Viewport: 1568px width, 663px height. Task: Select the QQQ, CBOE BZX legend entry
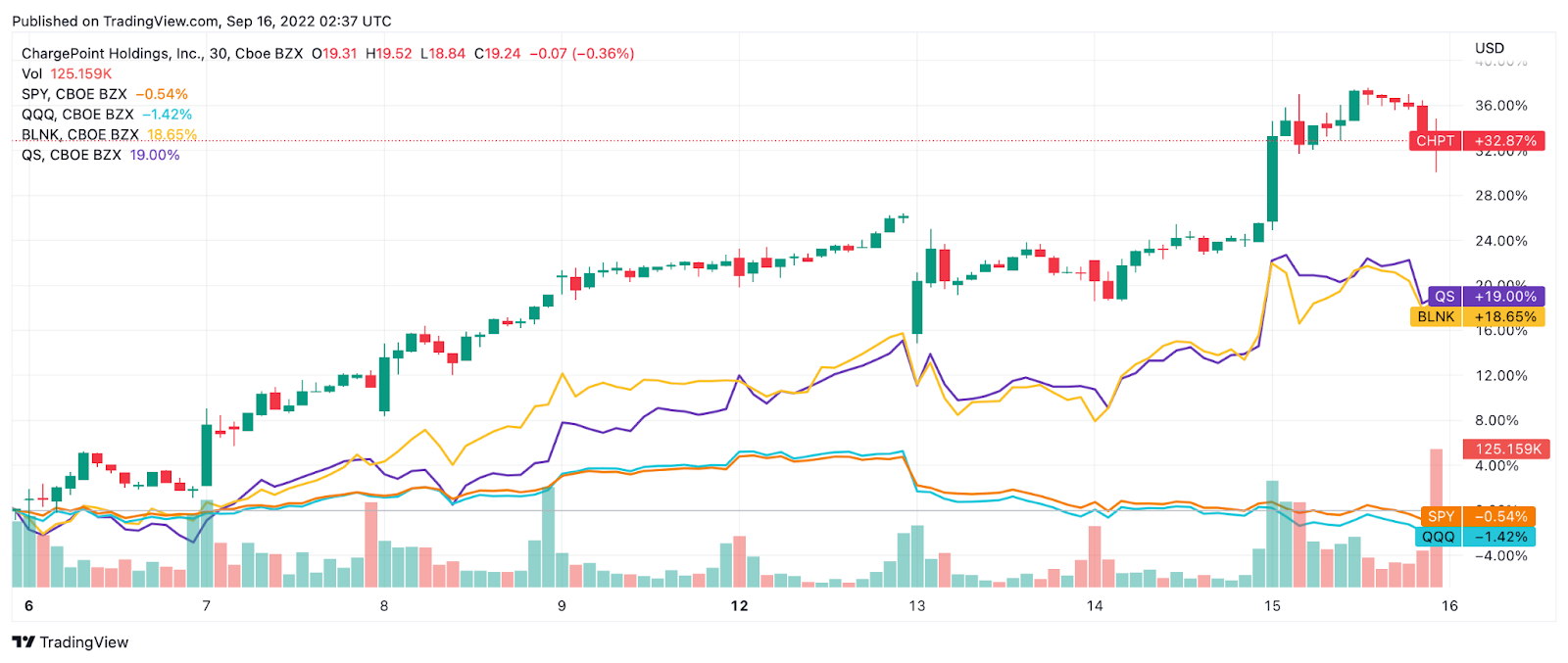pos(107,115)
